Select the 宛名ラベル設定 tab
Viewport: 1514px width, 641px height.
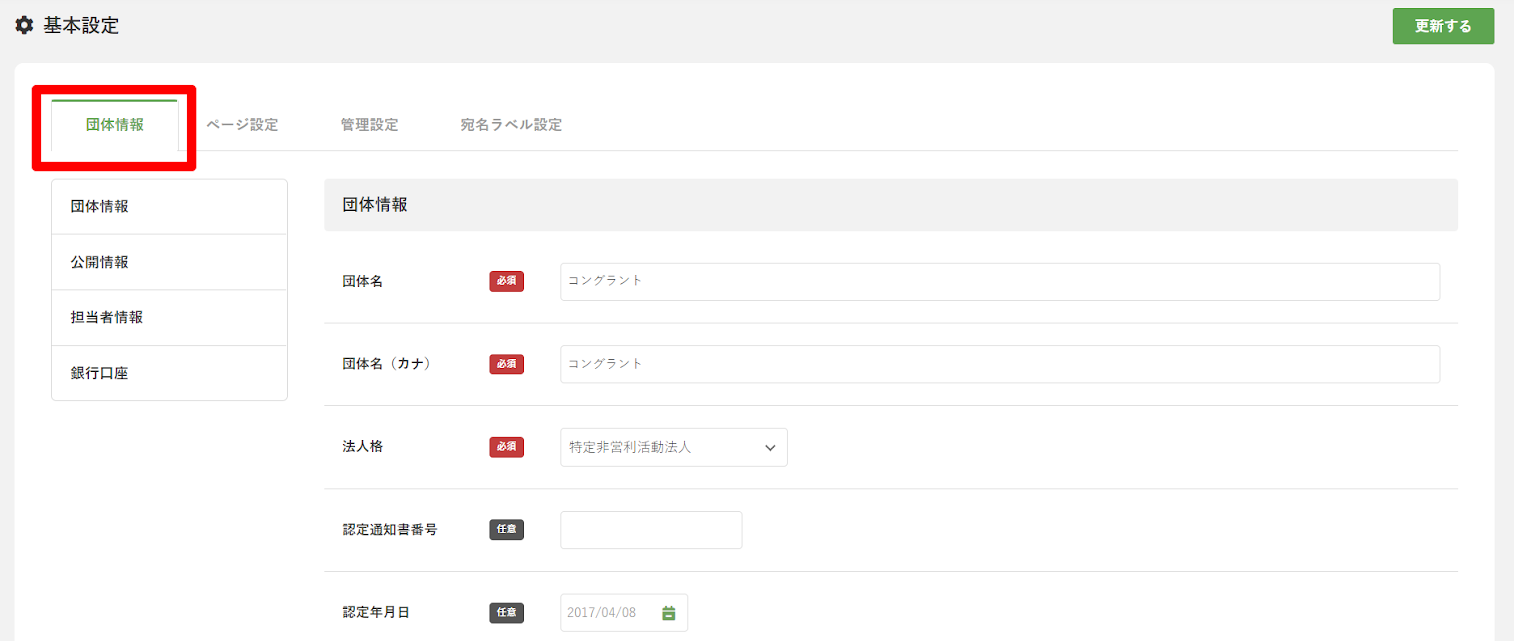click(x=511, y=125)
